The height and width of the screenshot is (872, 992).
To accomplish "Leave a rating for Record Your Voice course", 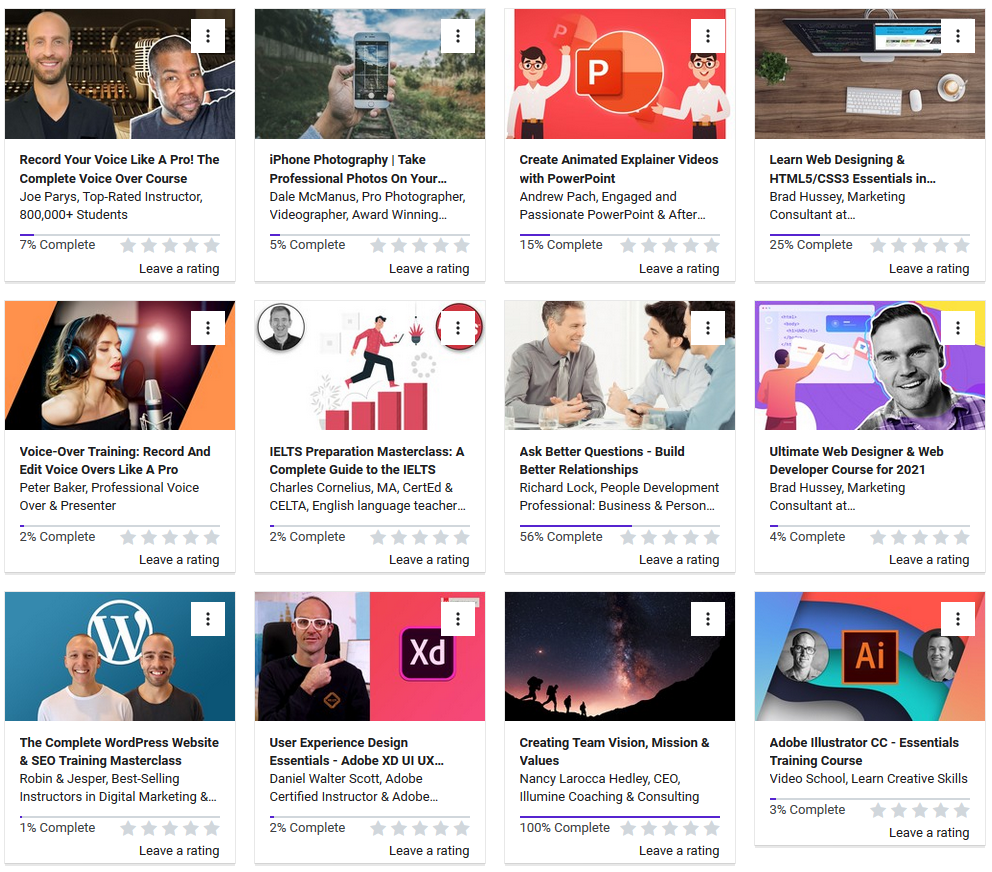I will 179,268.
